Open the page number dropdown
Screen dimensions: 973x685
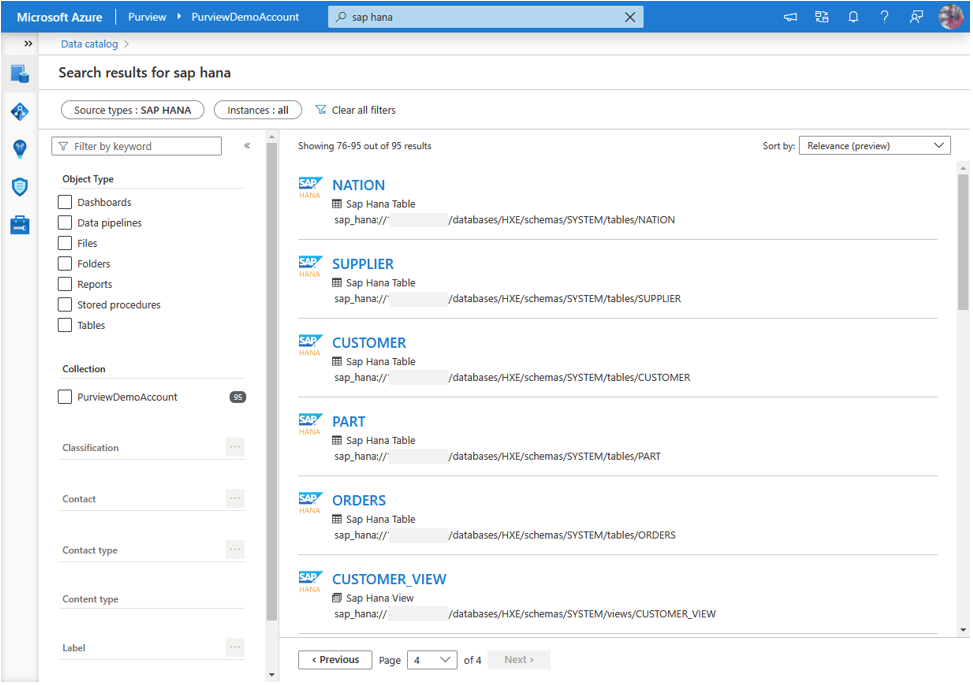(x=432, y=660)
